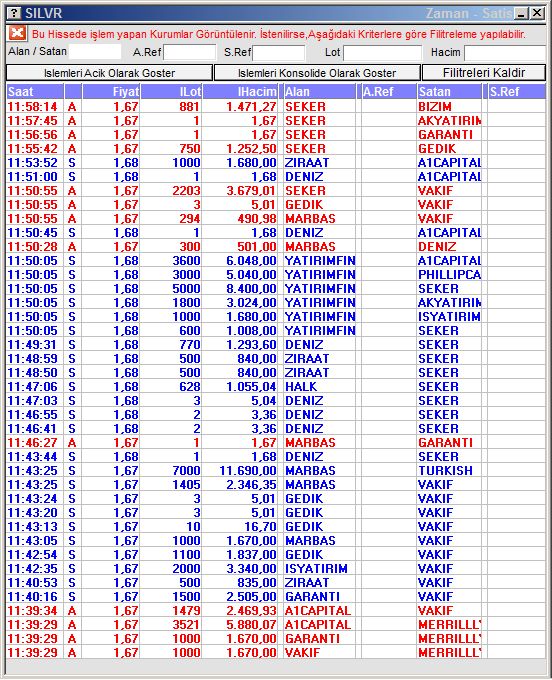Click the Alan / Satan filter field
This screenshot has height=680, width=552.
[95, 52]
